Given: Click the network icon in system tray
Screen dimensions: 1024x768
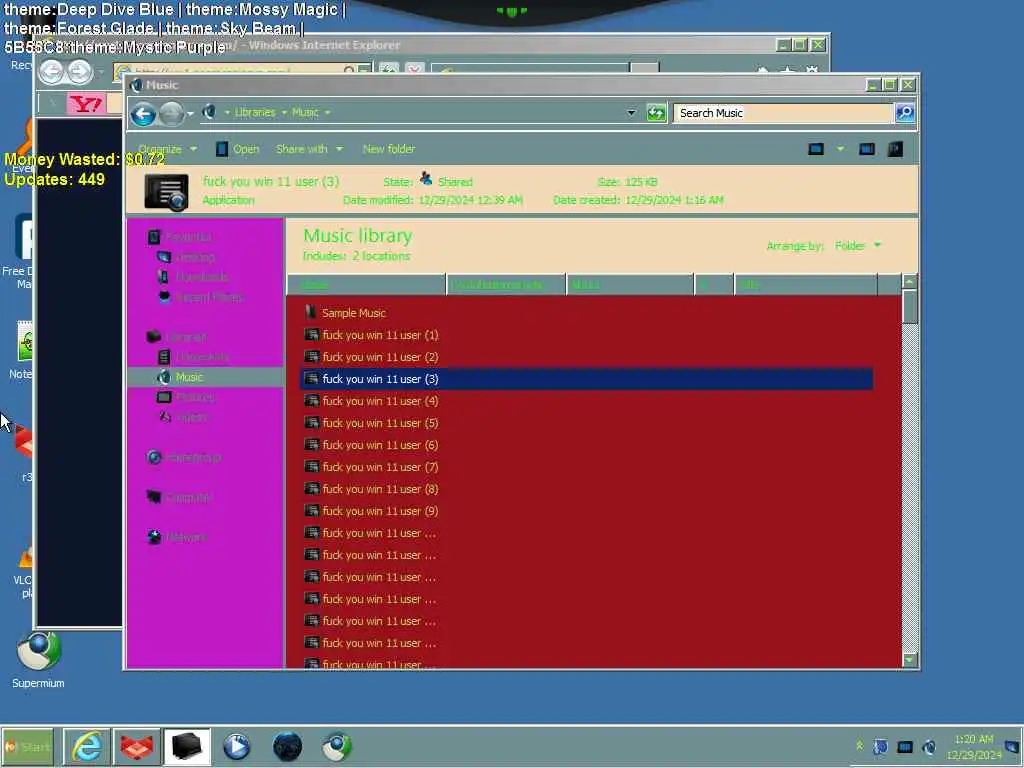Looking at the screenshot, I should pos(904,746).
